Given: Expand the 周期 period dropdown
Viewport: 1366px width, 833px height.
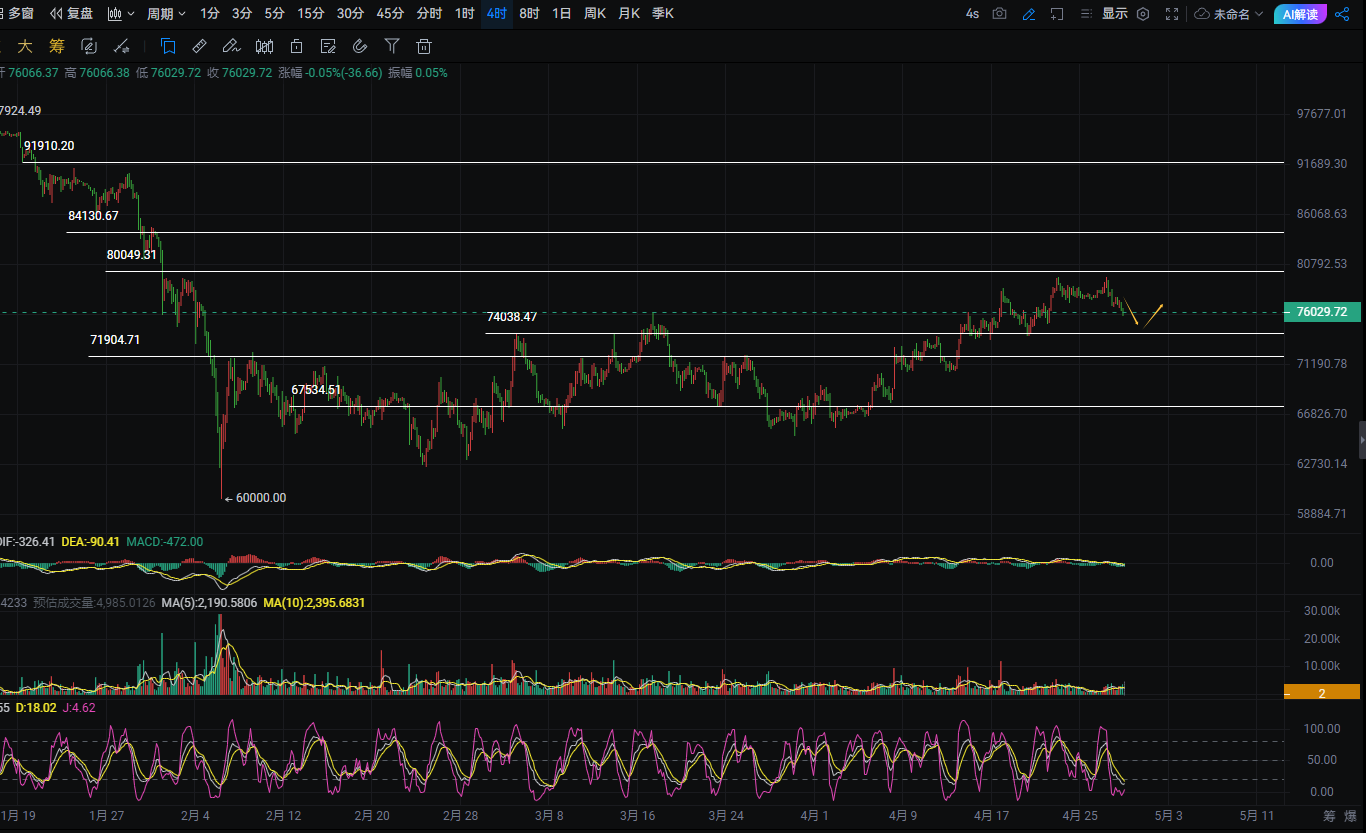Looking at the screenshot, I should pyautogui.click(x=166, y=14).
